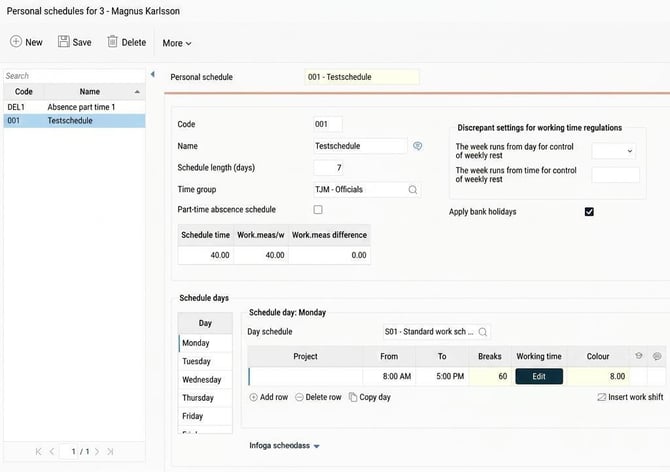Click week runs from time field

pyautogui.click(x=615, y=175)
